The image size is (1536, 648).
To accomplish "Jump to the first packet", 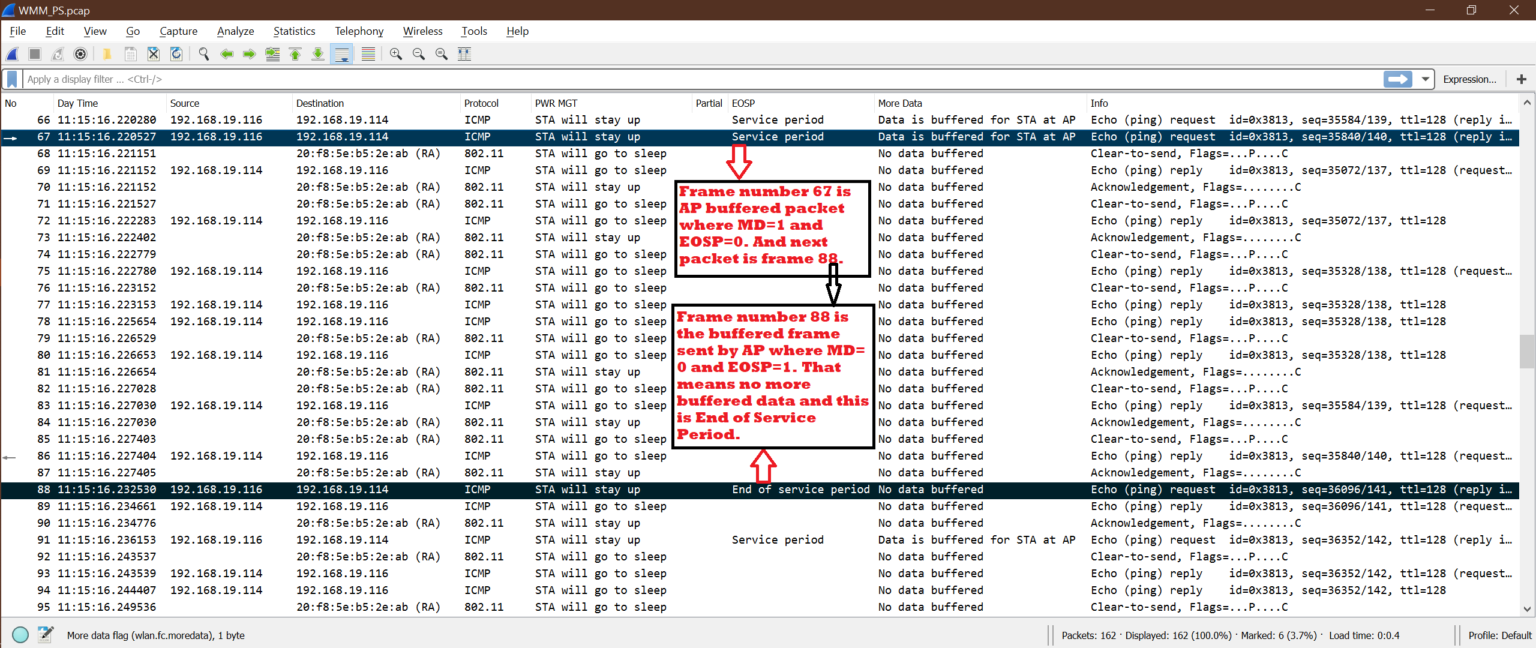I will coord(295,54).
